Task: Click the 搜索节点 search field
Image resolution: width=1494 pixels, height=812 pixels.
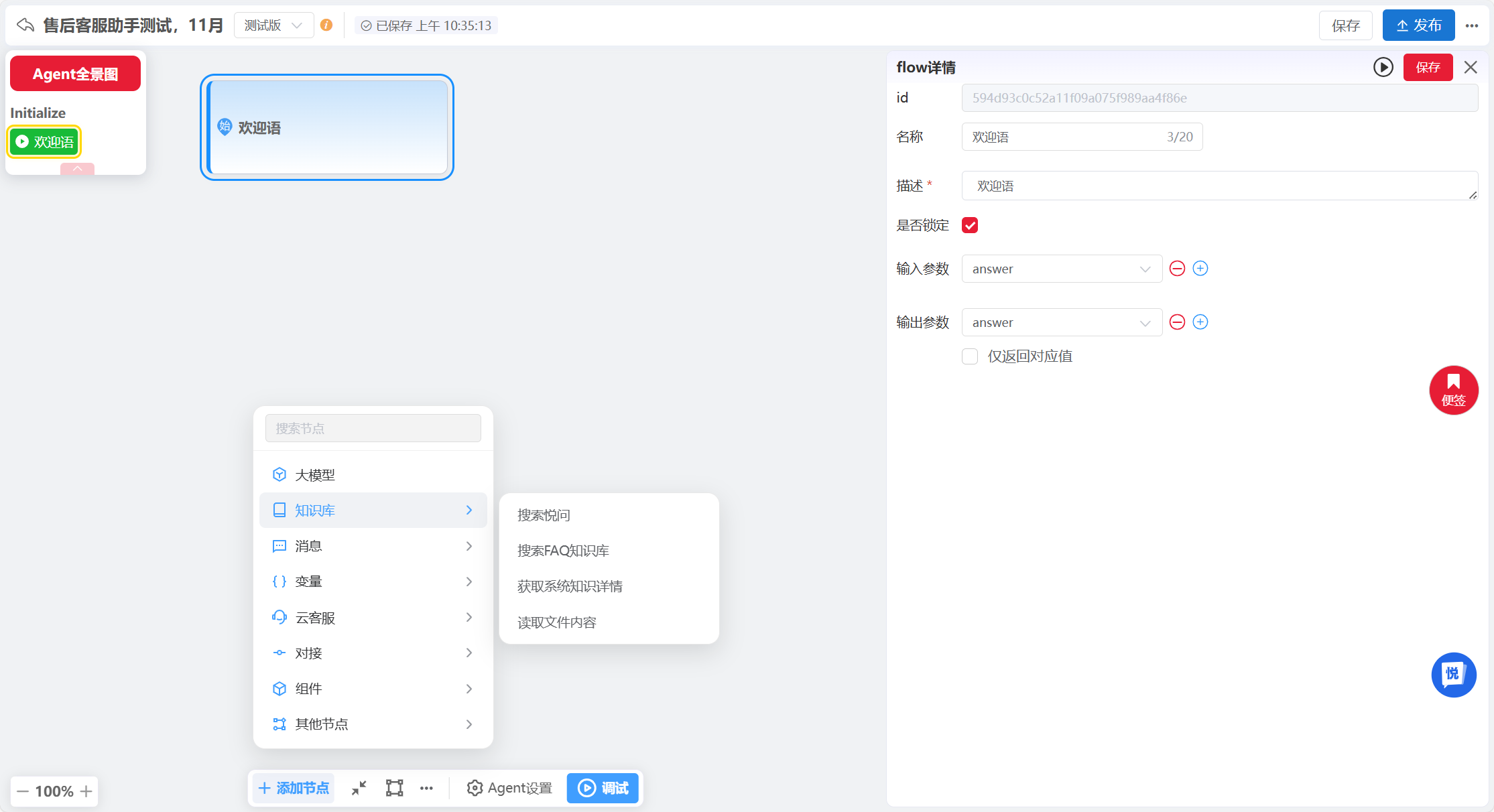Action: point(373,428)
